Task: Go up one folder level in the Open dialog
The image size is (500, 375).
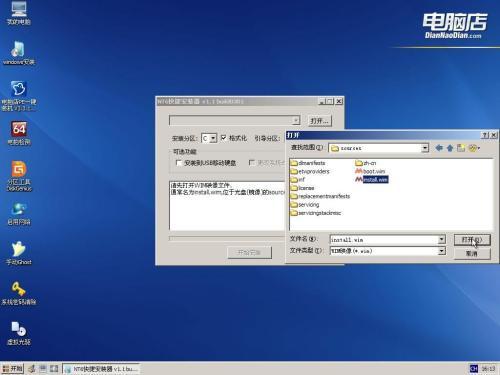Action: coord(450,148)
